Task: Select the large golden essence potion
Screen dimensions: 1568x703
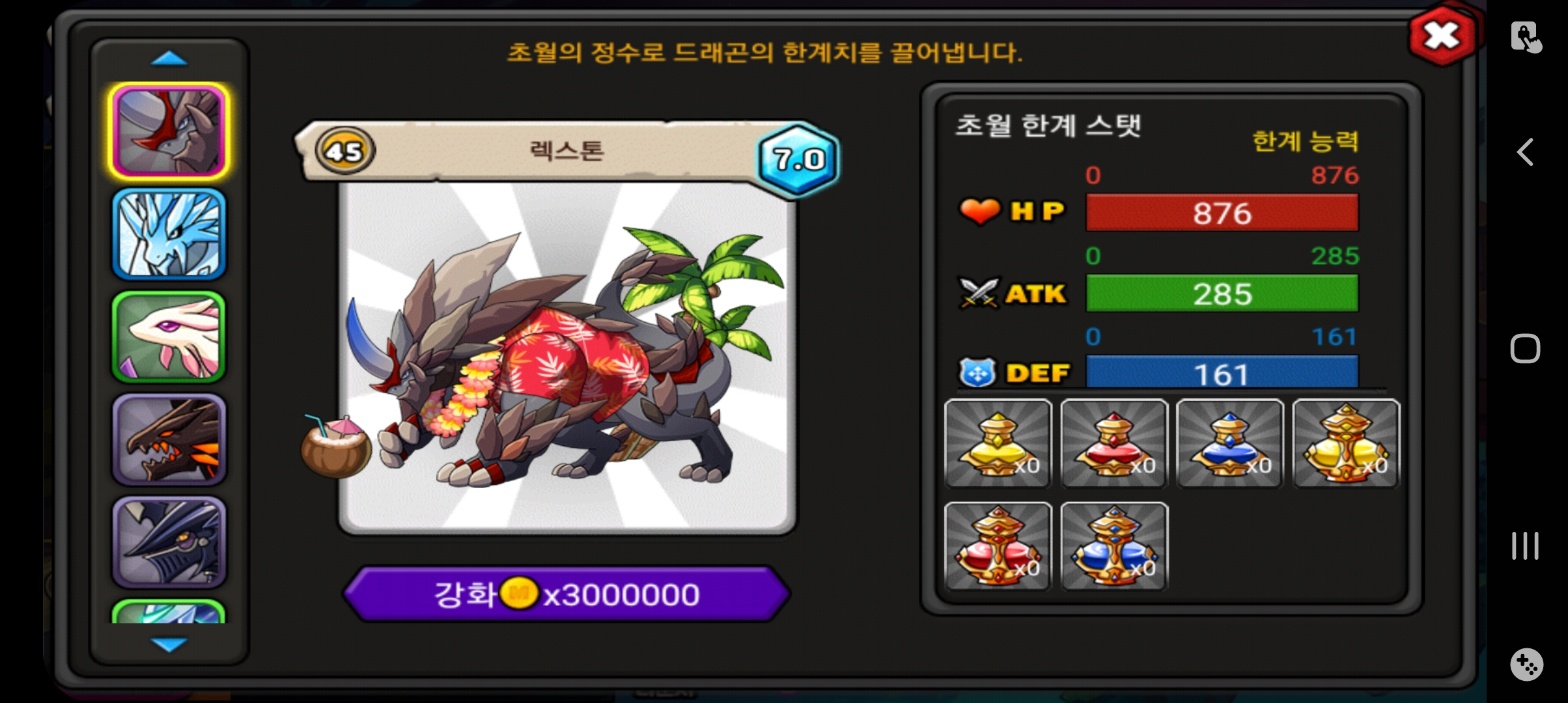Action: [1346, 443]
